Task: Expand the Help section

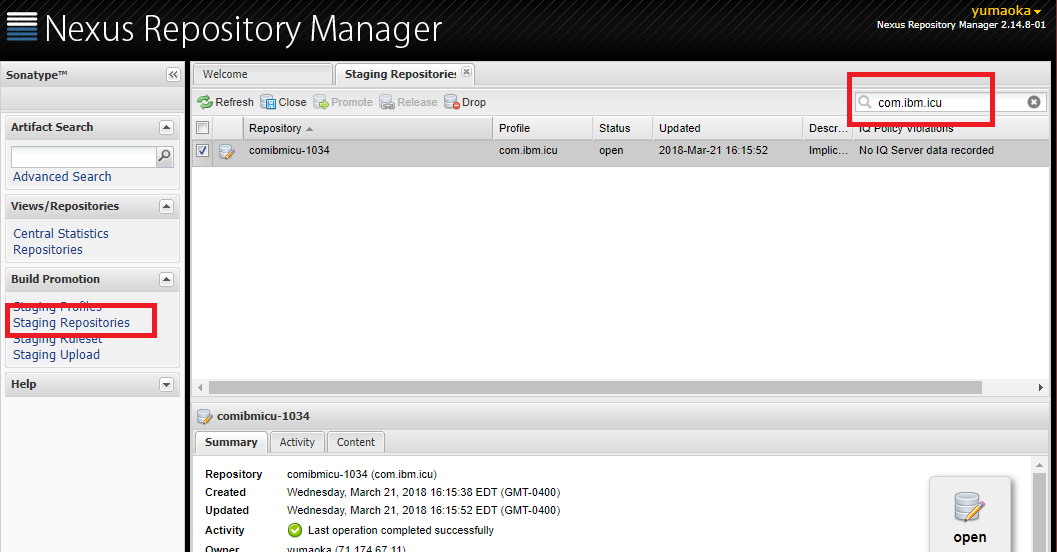Action: tap(166, 384)
